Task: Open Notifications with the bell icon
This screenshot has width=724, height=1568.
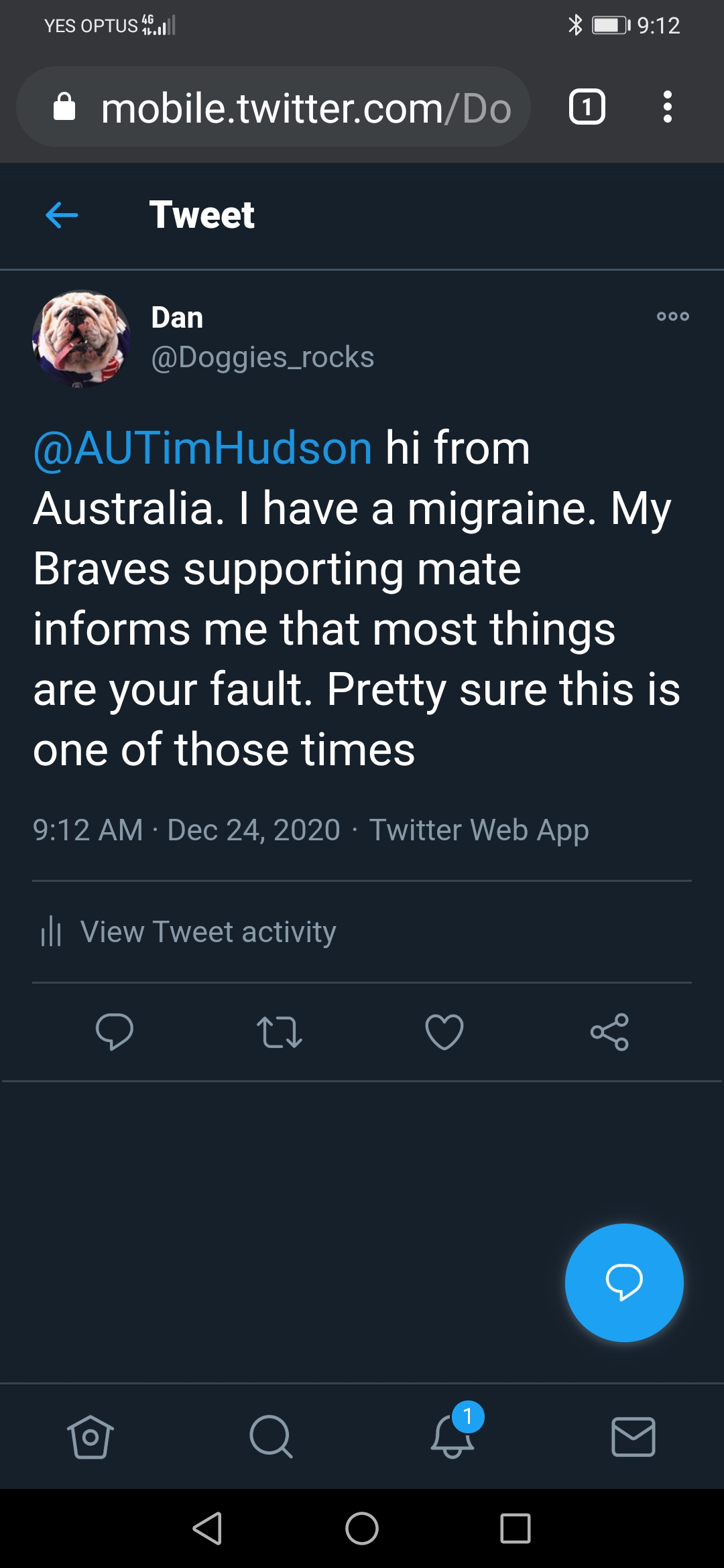Action: point(453,1437)
